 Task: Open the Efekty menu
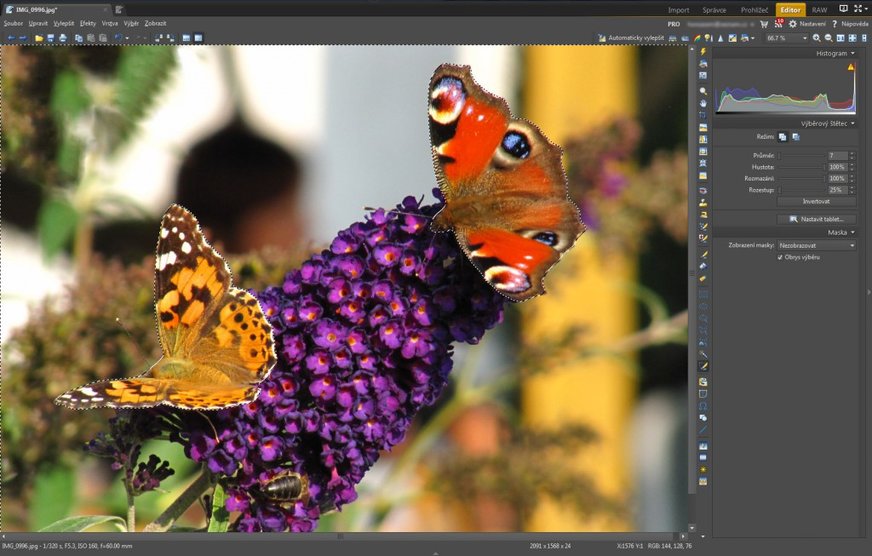click(x=88, y=23)
